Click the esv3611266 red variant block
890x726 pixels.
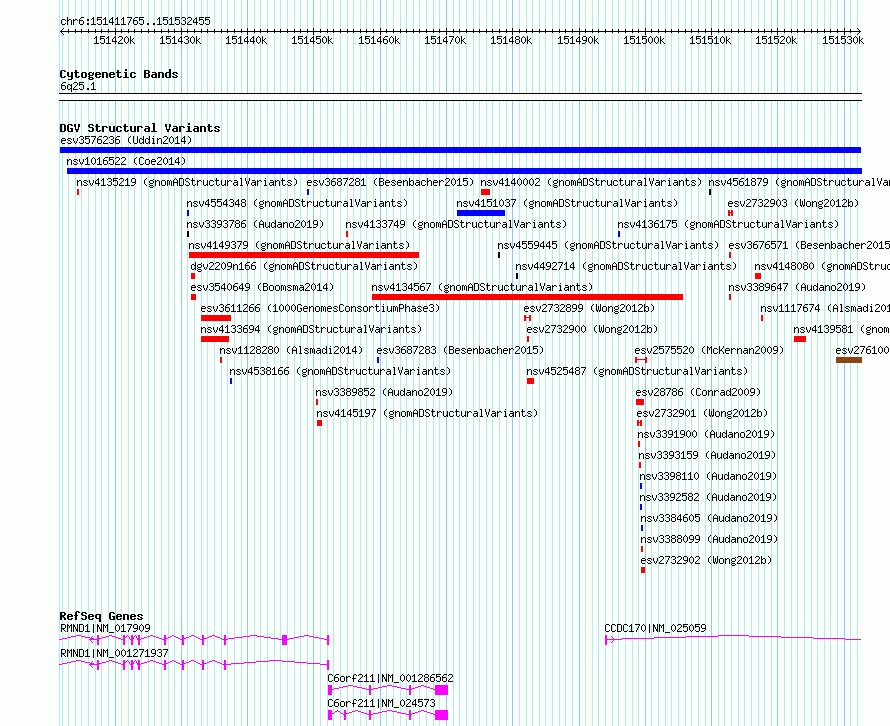216,318
